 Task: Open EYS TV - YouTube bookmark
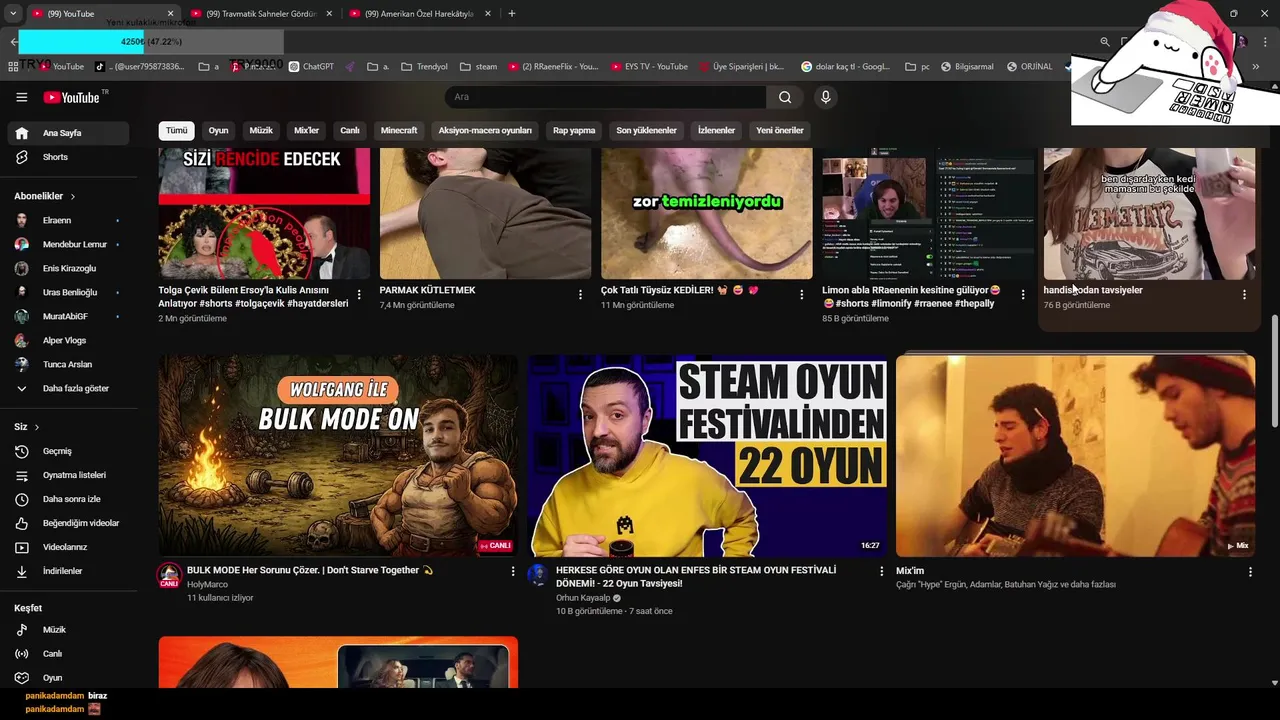coord(649,67)
